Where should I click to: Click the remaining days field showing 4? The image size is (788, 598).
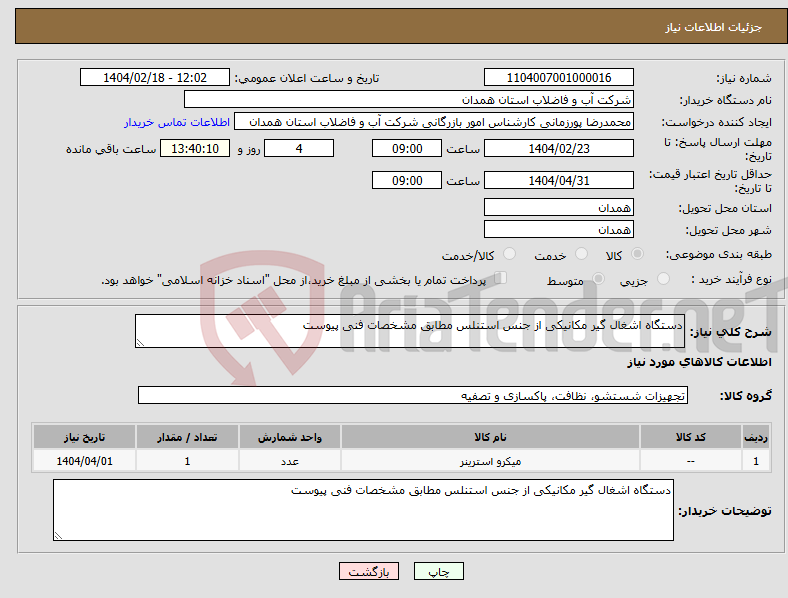click(299, 148)
